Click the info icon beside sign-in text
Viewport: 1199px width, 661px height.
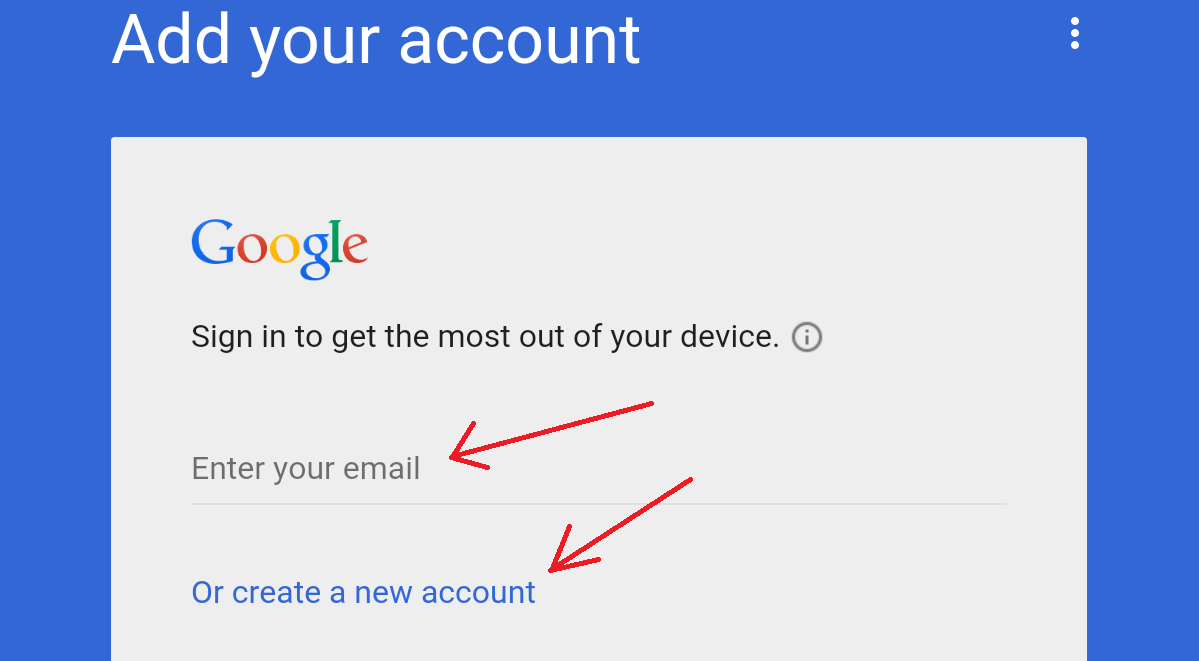(807, 337)
